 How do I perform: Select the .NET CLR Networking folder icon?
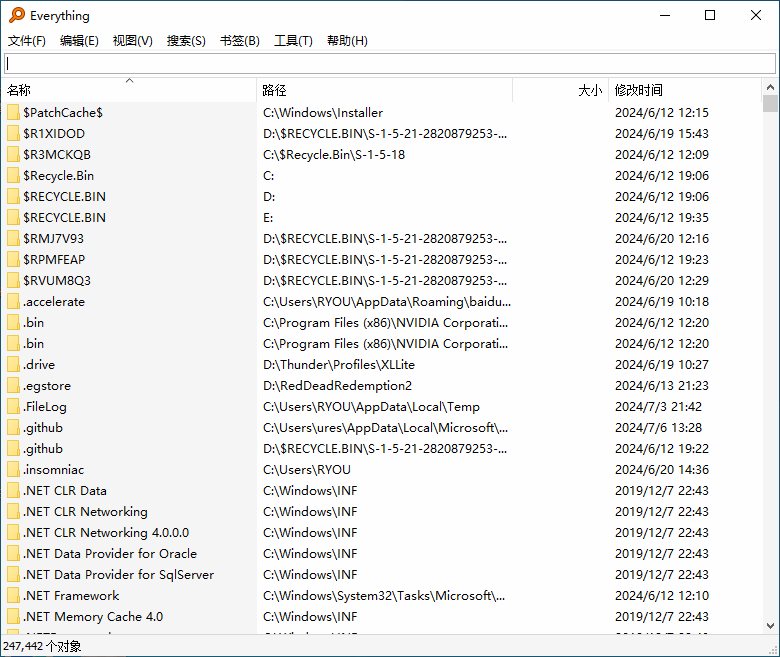click(x=13, y=511)
